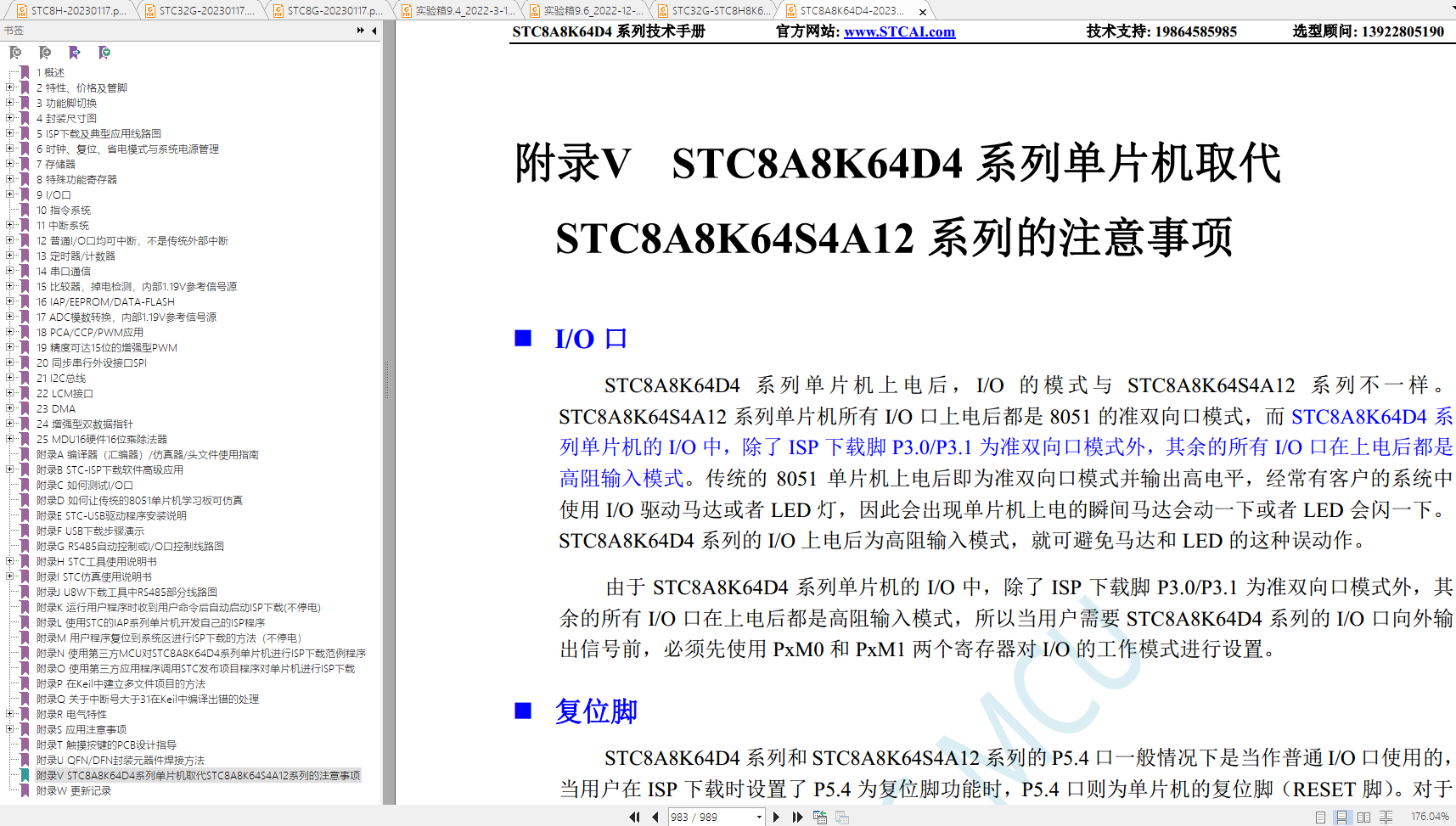1456x826 pixels.
Task: Click the bookmark with blue arrow icon
Action: pos(75,53)
